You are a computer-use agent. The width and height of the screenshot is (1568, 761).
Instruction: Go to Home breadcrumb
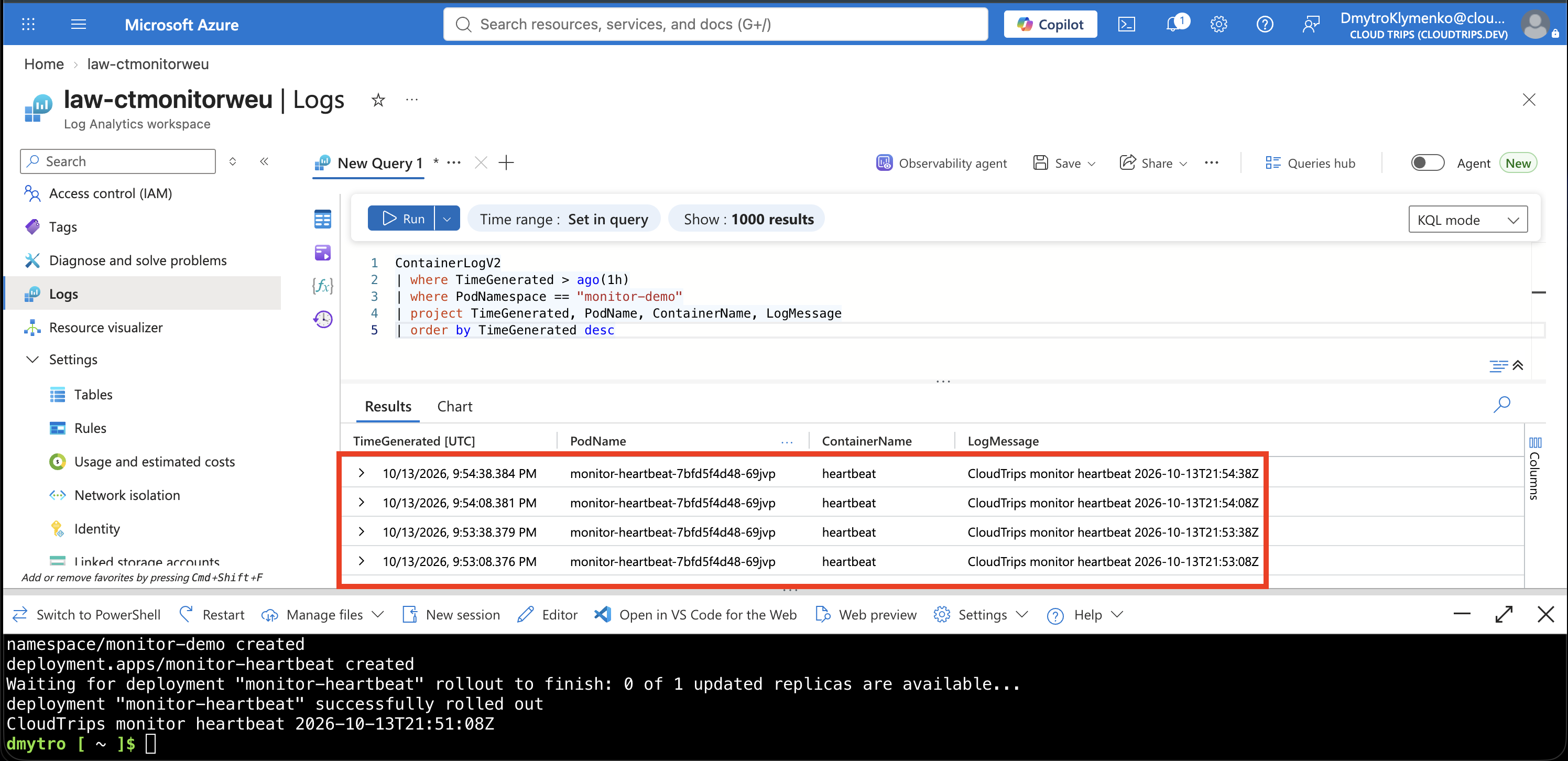point(44,64)
